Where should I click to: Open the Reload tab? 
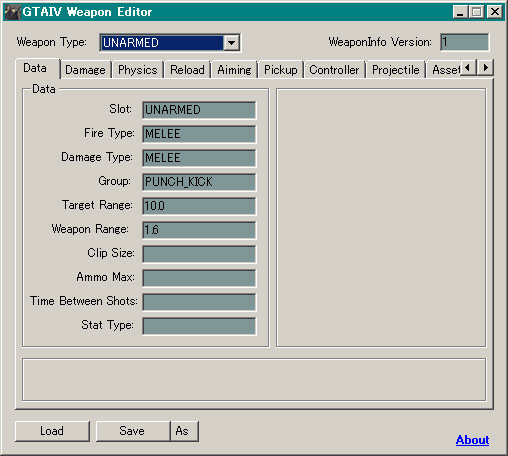(187, 70)
